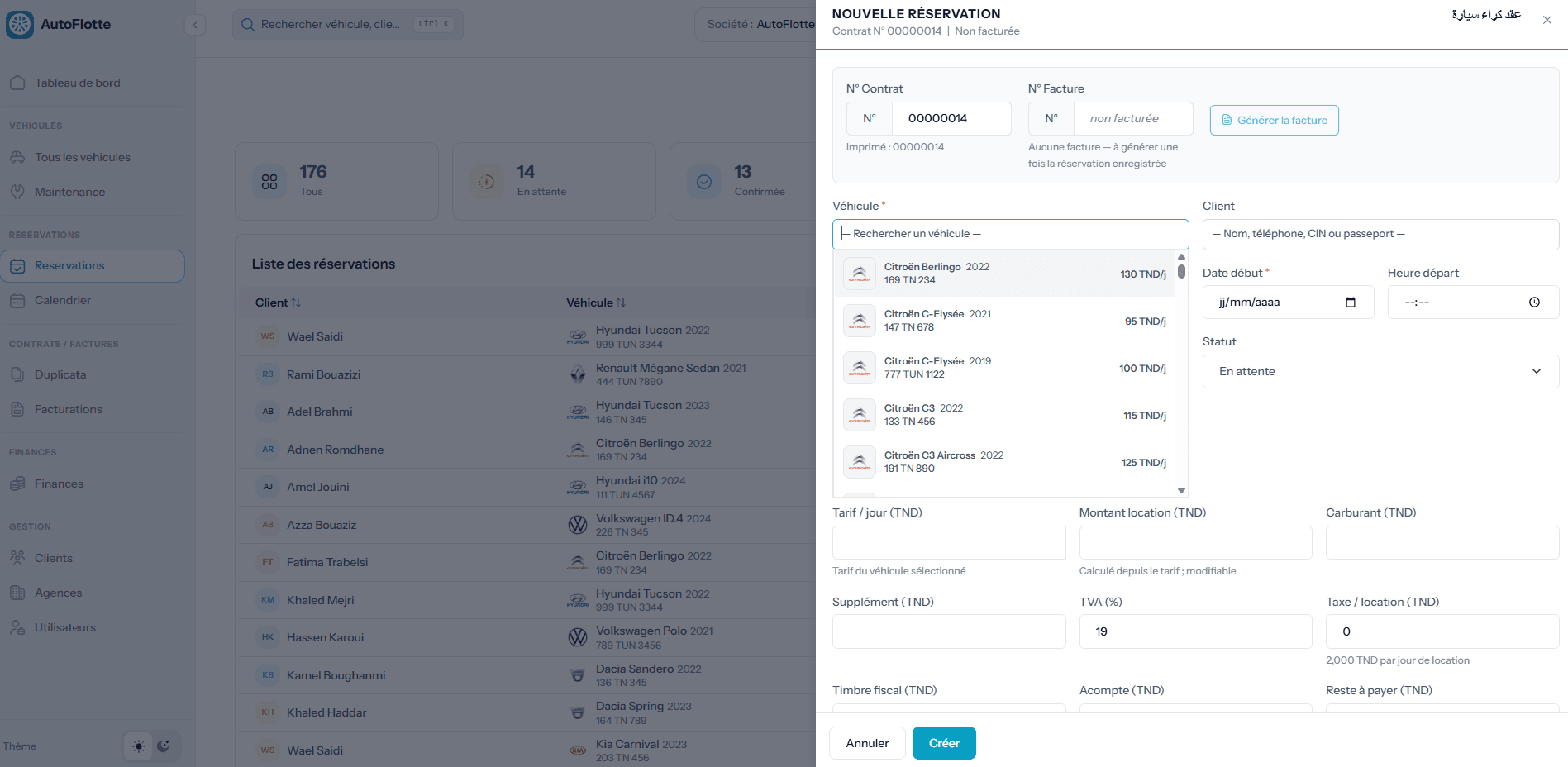Screen dimensions: 1568x767
Task: Sort reservations by Client column
Action: point(278,303)
